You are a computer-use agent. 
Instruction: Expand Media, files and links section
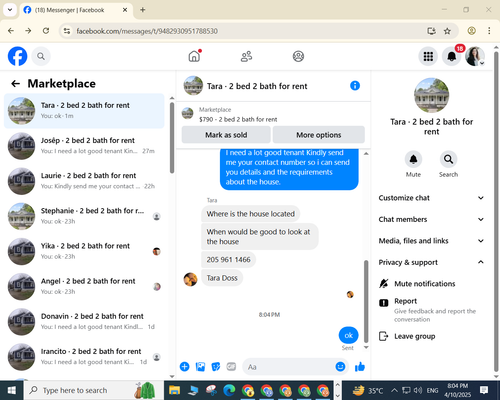[x=431, y=241]
